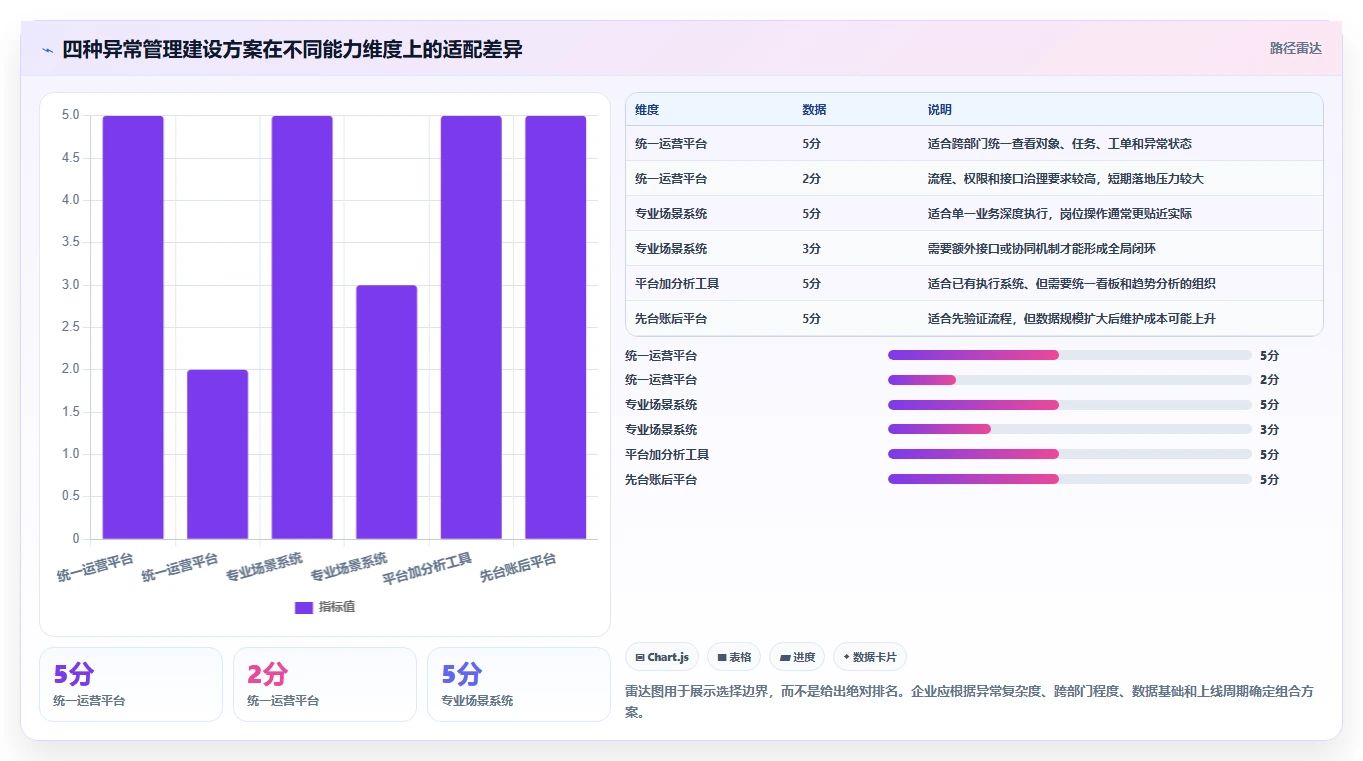Click the 0.5 y-axis tick label
The width and height of the screenshot is (1363, 761).
tap(70, 497)
